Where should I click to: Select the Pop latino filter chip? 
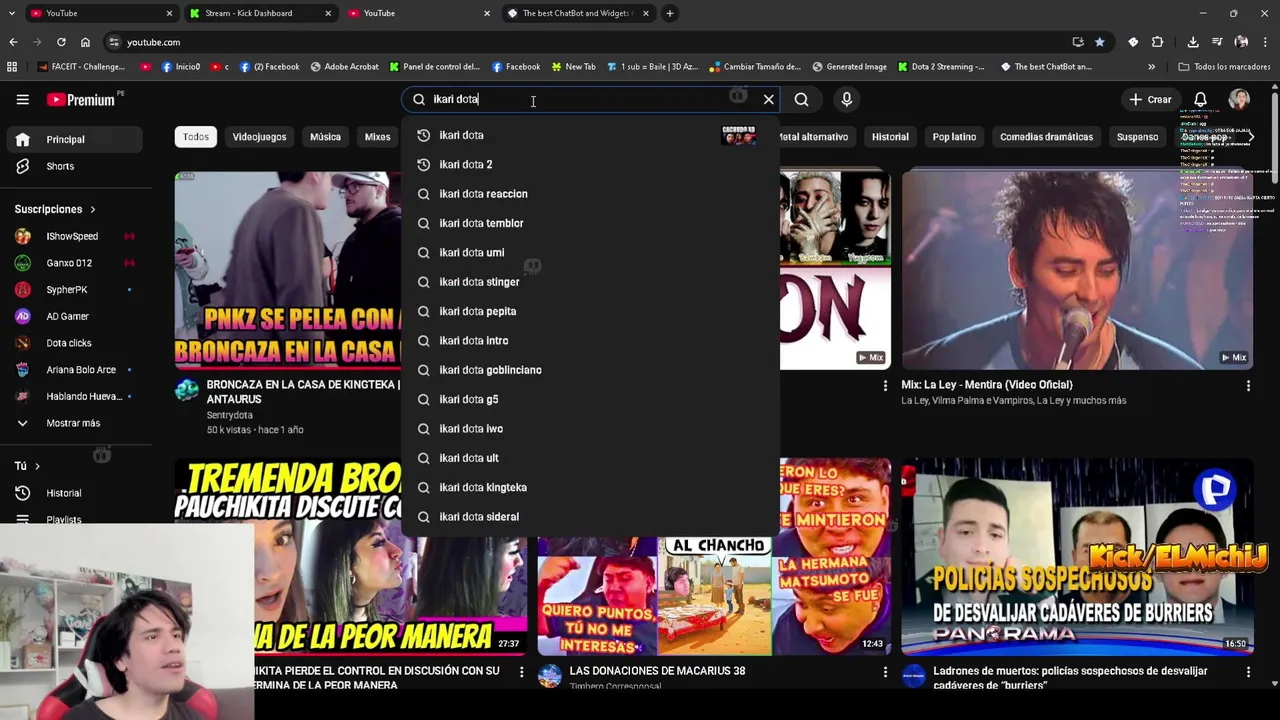click(x=954, y=137)
